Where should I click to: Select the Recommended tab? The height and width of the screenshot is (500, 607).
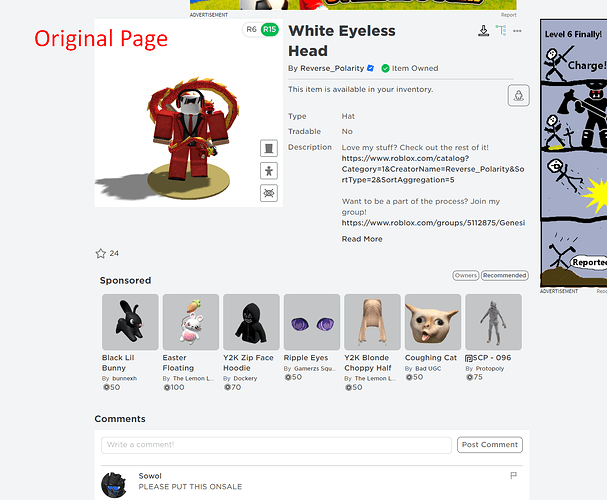pos(505,275)
